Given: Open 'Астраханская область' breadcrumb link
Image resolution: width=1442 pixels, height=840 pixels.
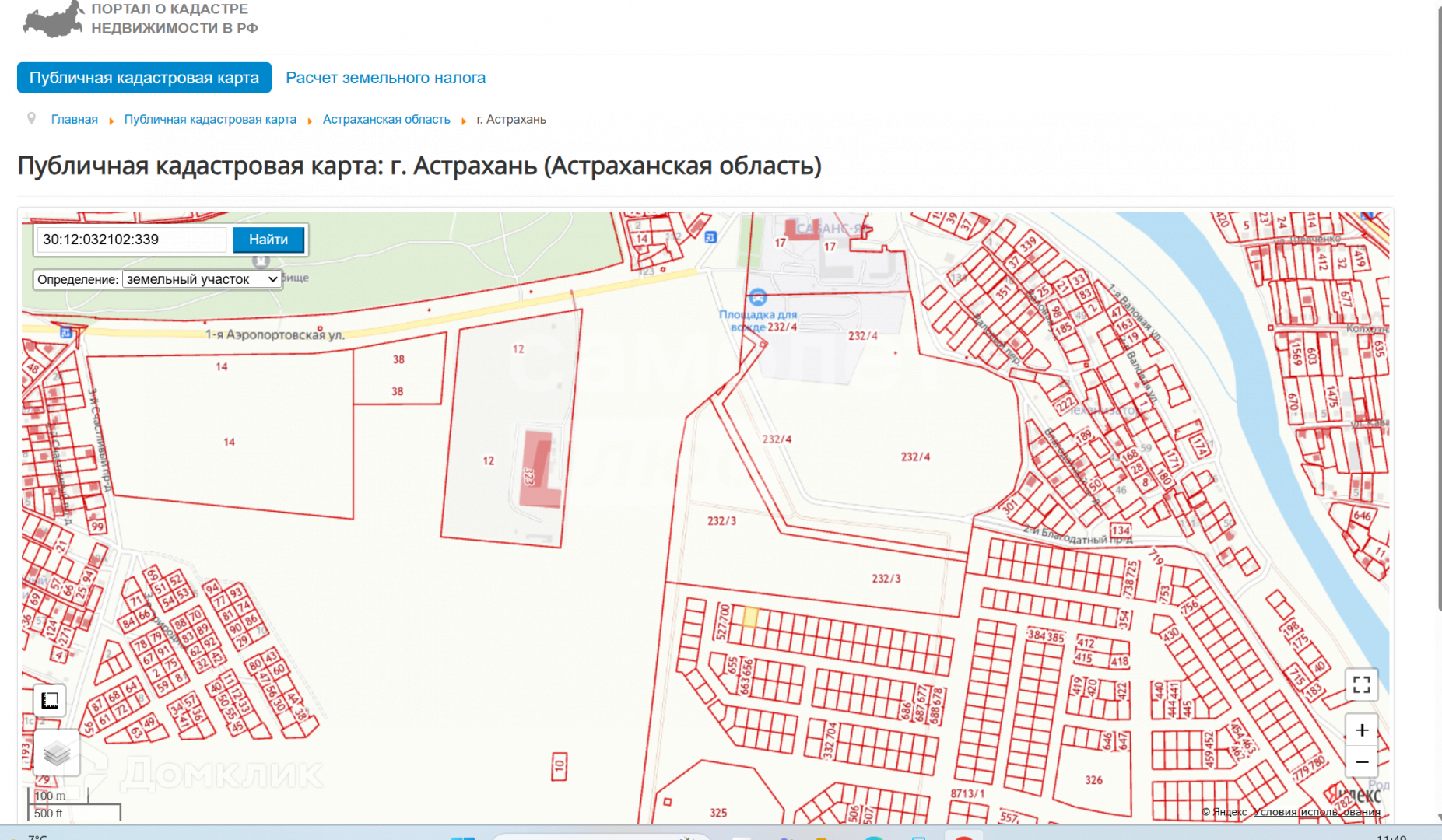Looking at the screenshot, I should (386, 120).
